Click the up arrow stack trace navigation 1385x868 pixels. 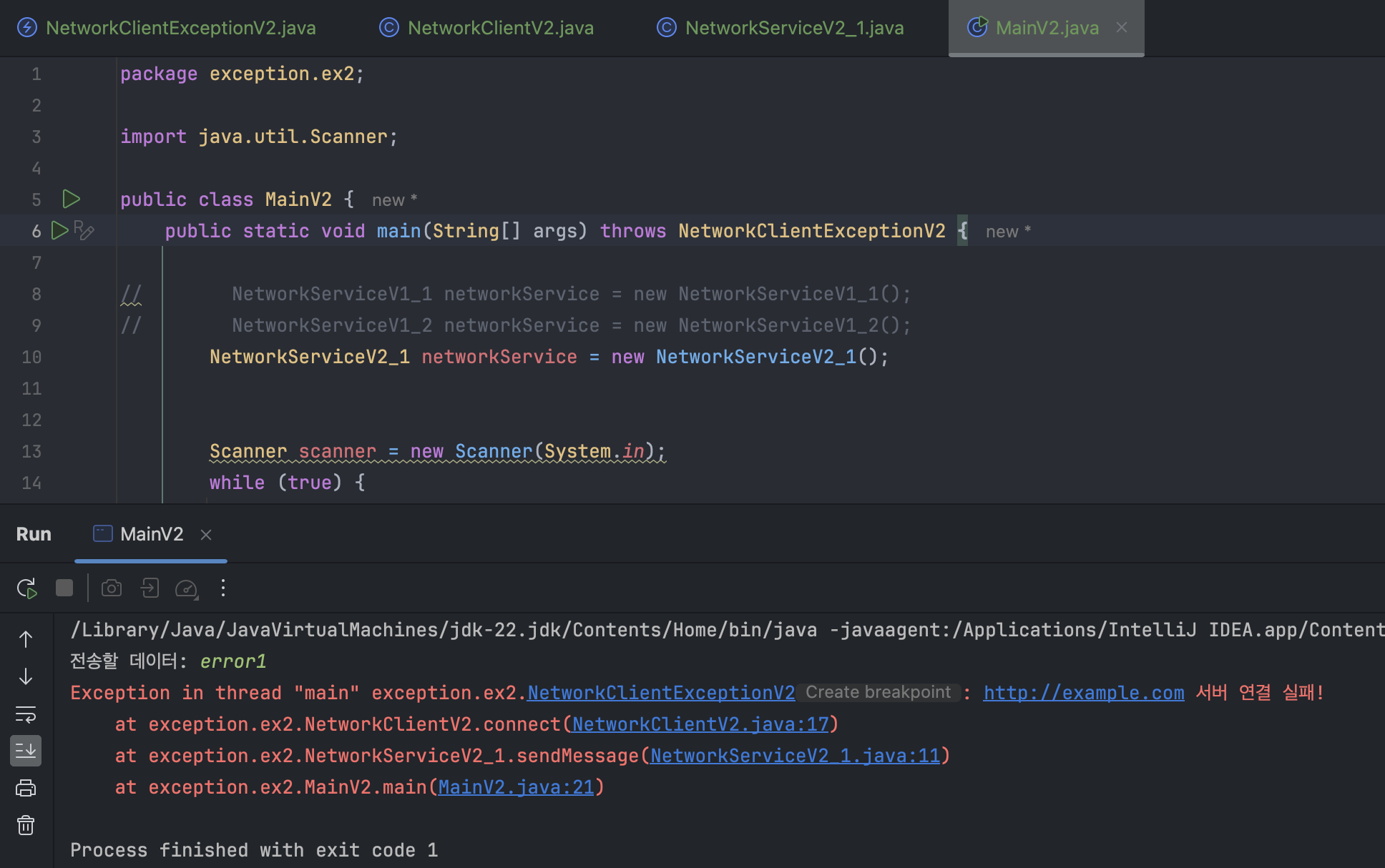(x=26, y=639)
